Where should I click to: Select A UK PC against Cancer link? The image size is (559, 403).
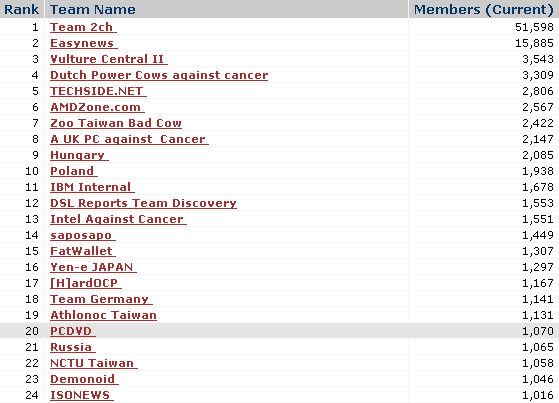pyautogui.click(x=129, y=139)
